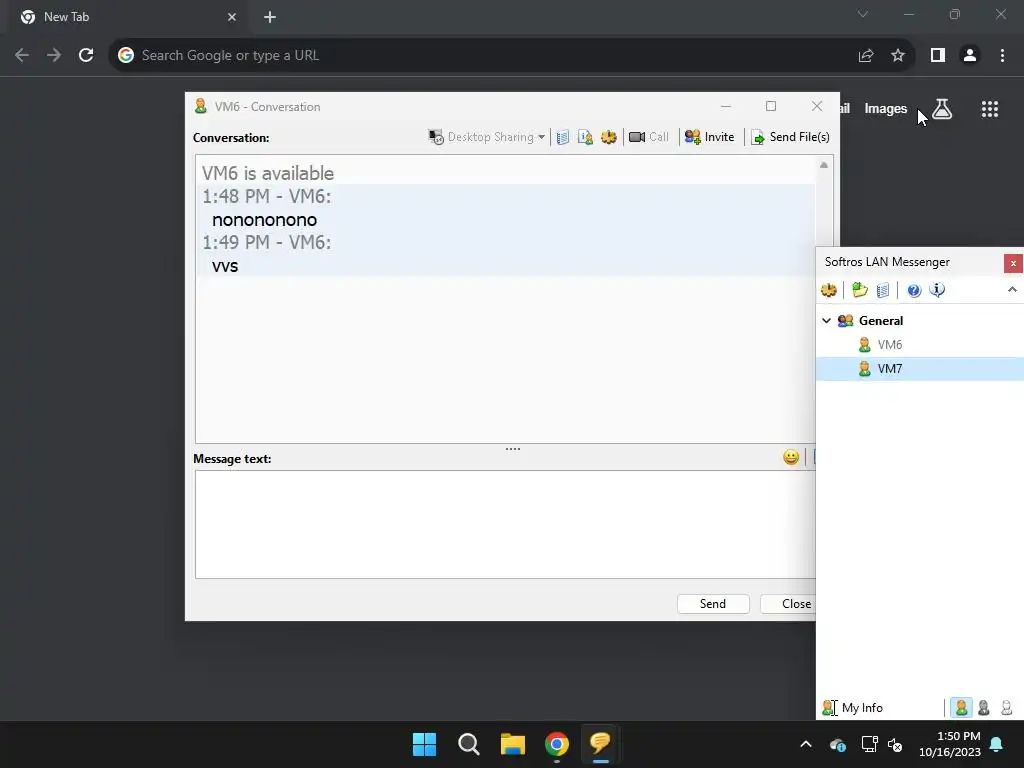Share this page from Chrome address bar

click(x=866, y=56)
